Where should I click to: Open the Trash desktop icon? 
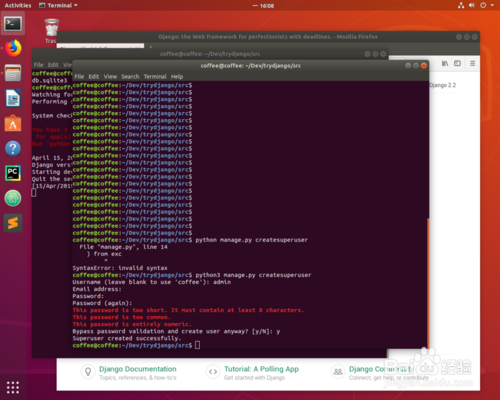coord(51,31)
